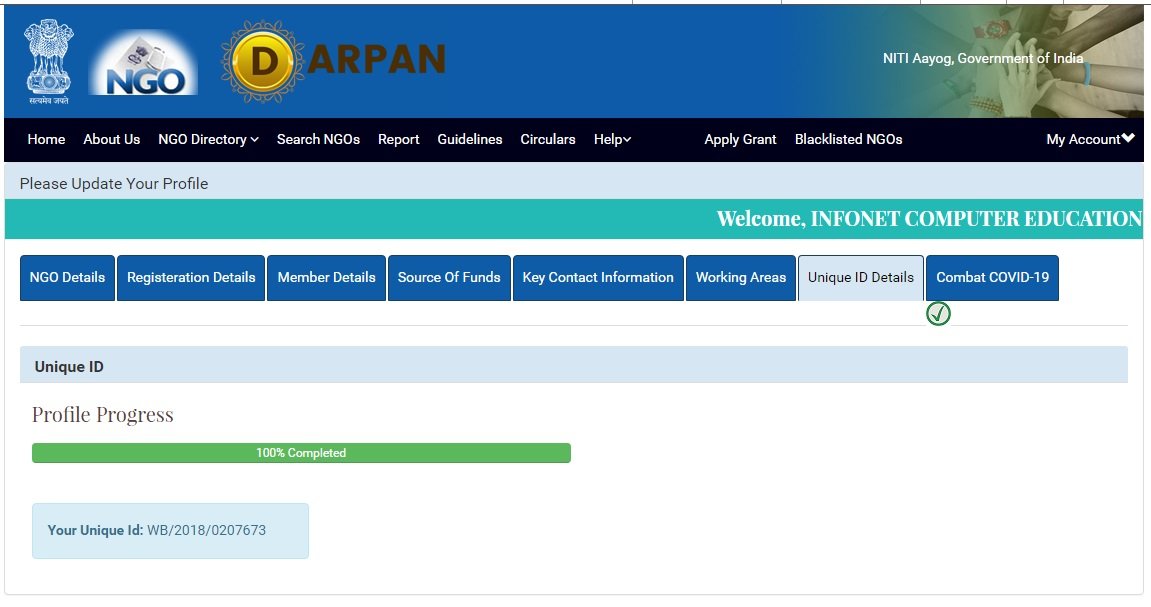Click the Apply Grant link
This screenshot has width=1151, height=607.
point(740,139)
